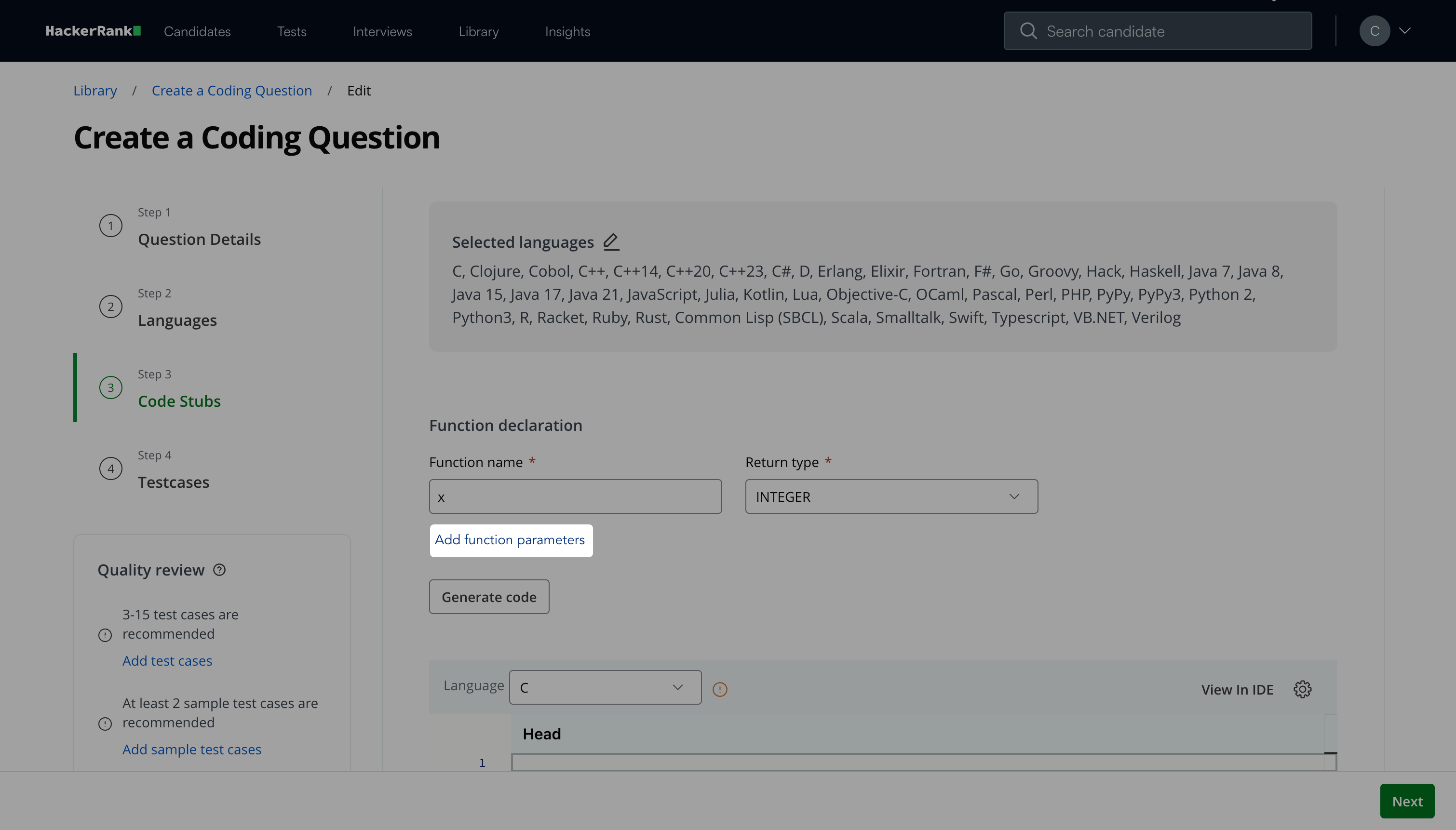The width and height of the screenshot is (1456, 830).
Task: Go to the Insights menu
Action: (x=567, y=31)
